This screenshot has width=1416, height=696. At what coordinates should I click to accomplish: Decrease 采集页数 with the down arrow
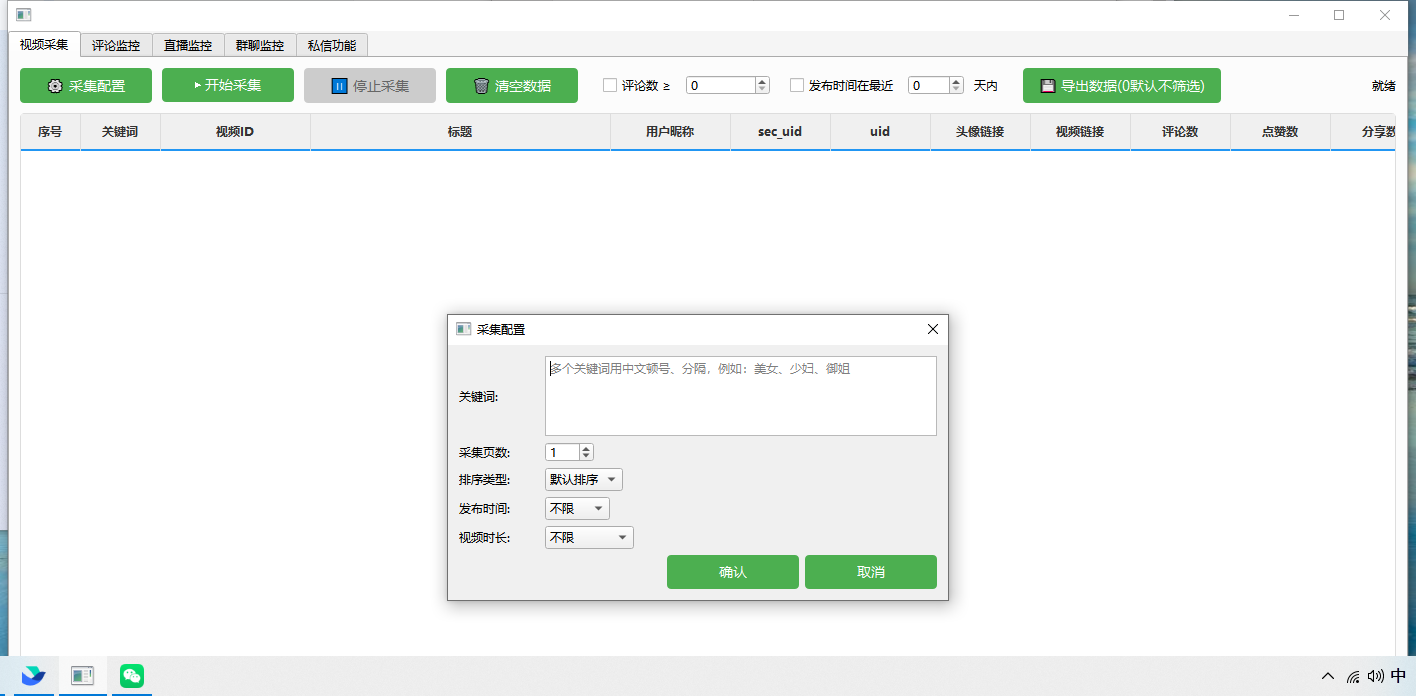pos(586,456)
